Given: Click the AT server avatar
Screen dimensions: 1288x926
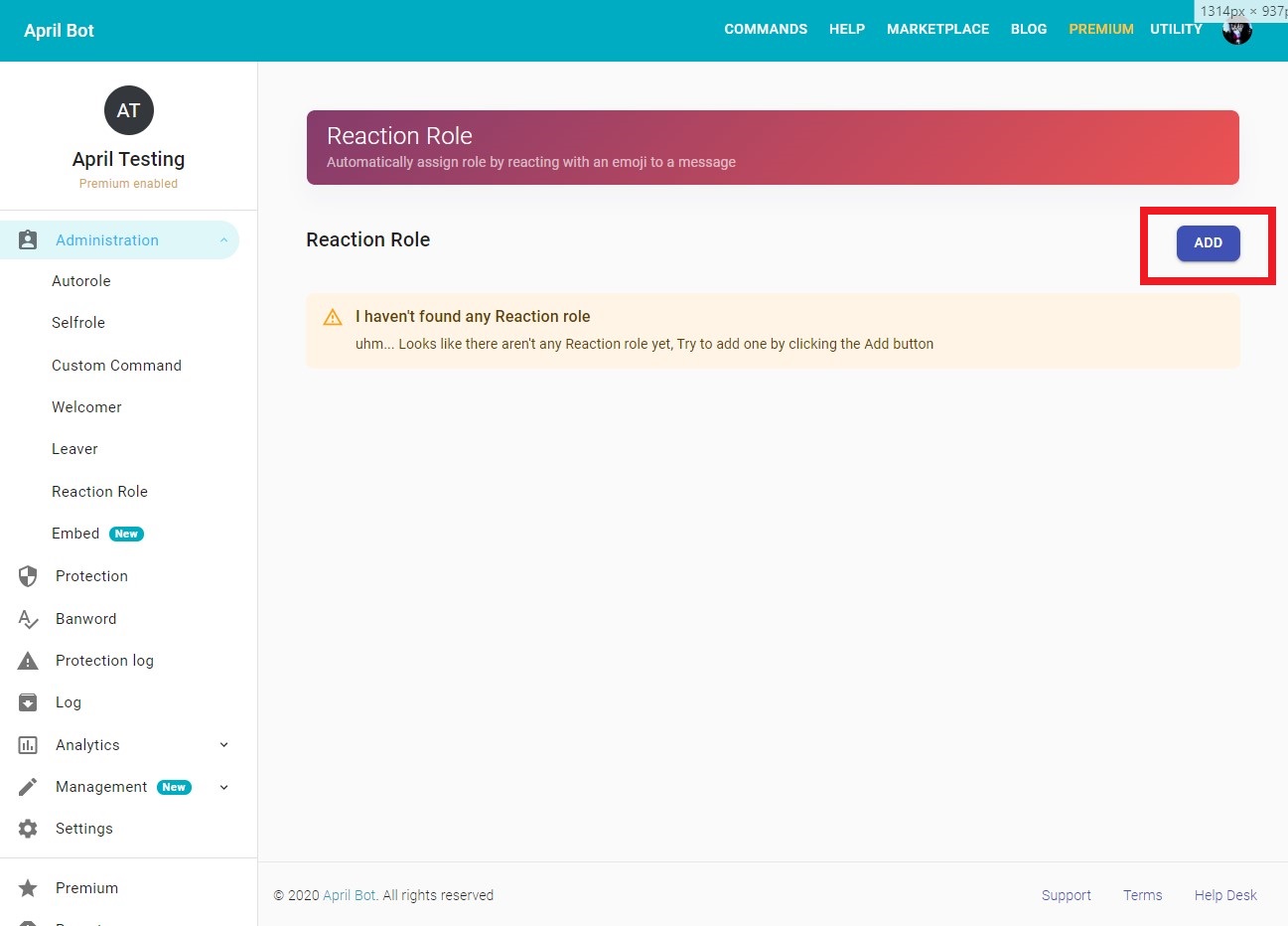Looking at the screenshot, I should point(129,110).
